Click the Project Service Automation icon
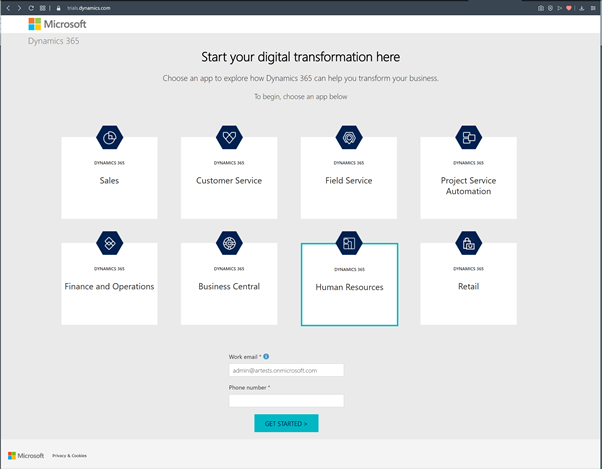Viewport: 602px width, 469px height. pos(468,138)
